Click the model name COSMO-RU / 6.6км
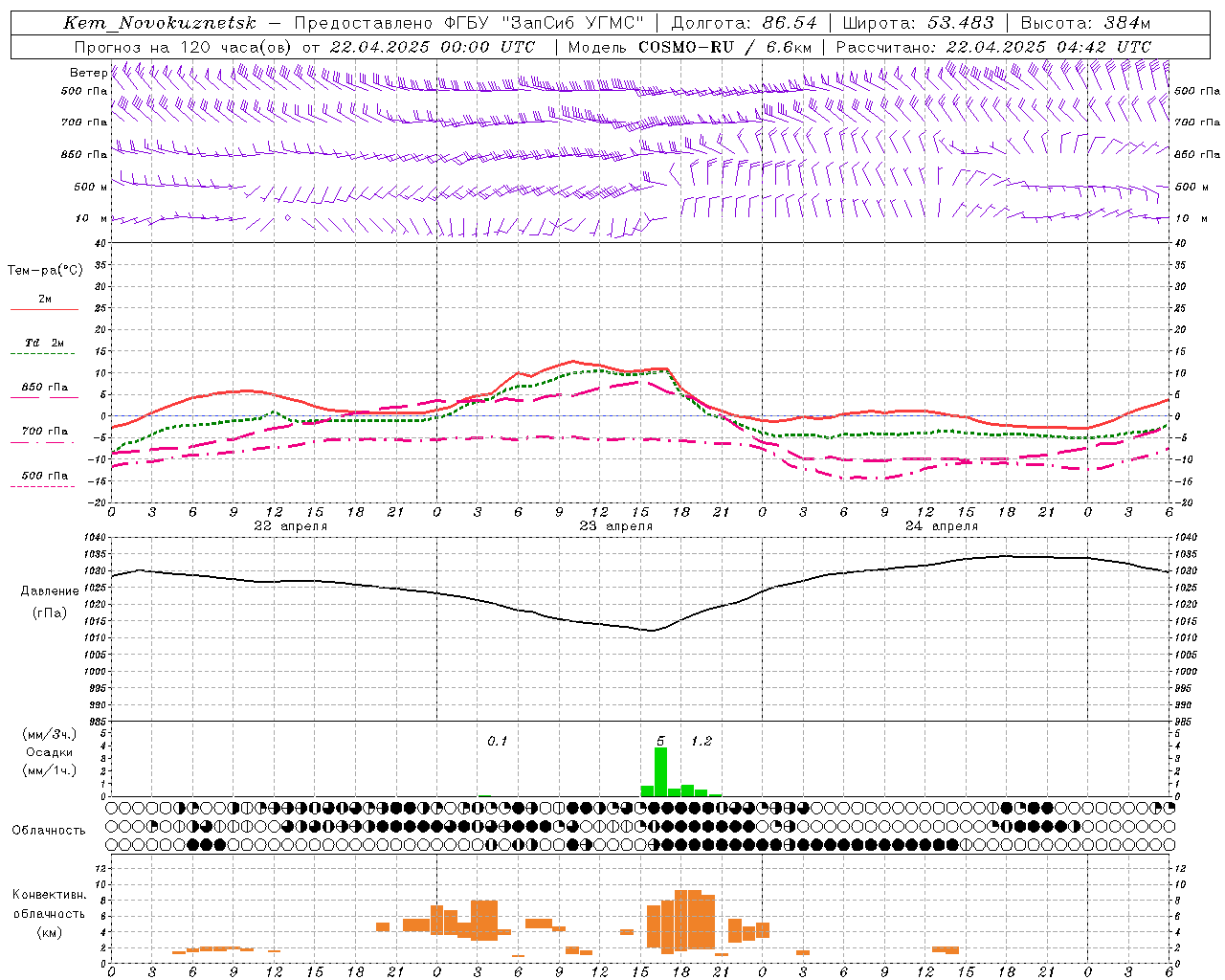The image size is (1225, 980). click(724, 47)
